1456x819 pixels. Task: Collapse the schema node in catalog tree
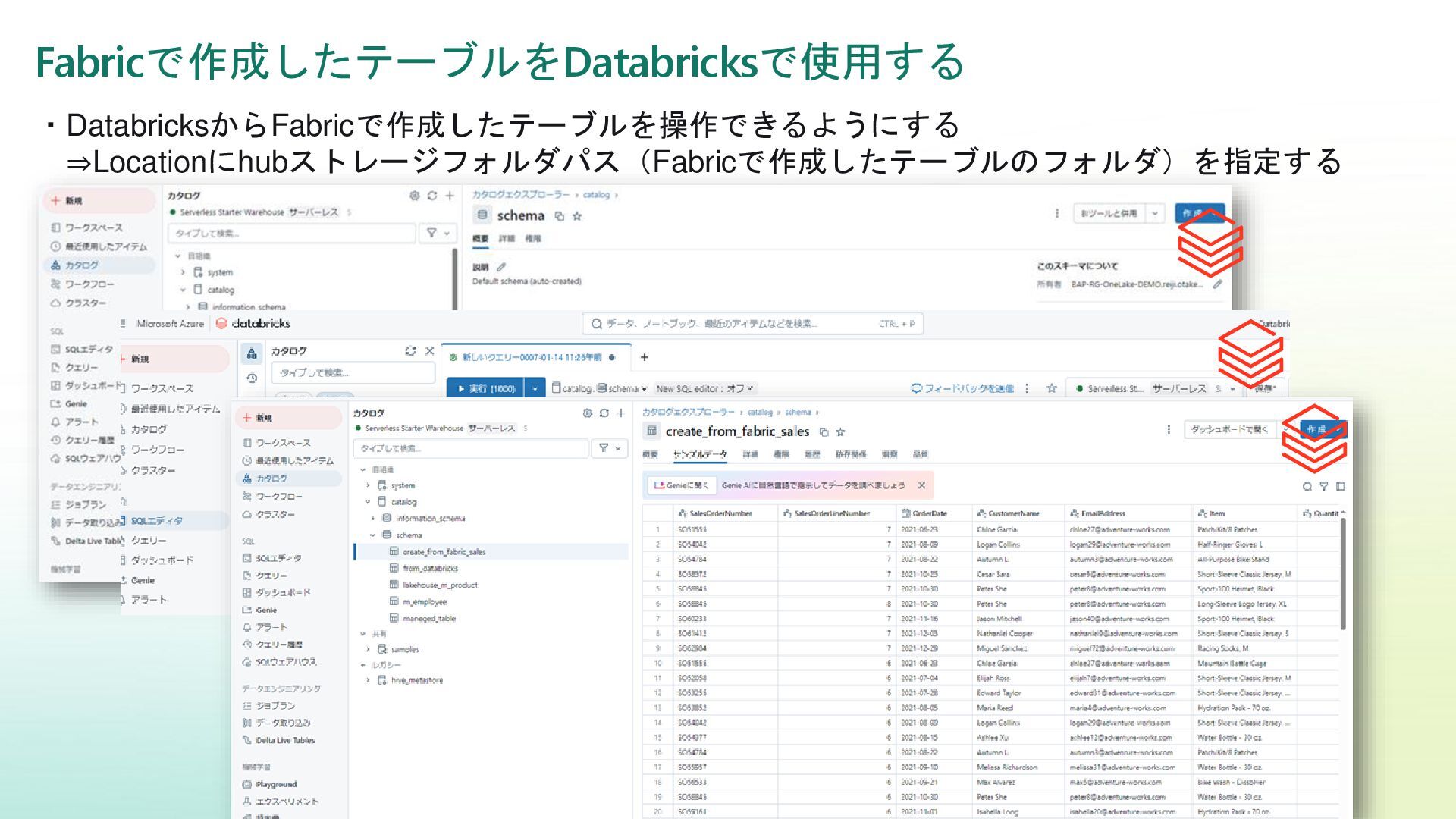pyautogui.click(x=372, y=535)
